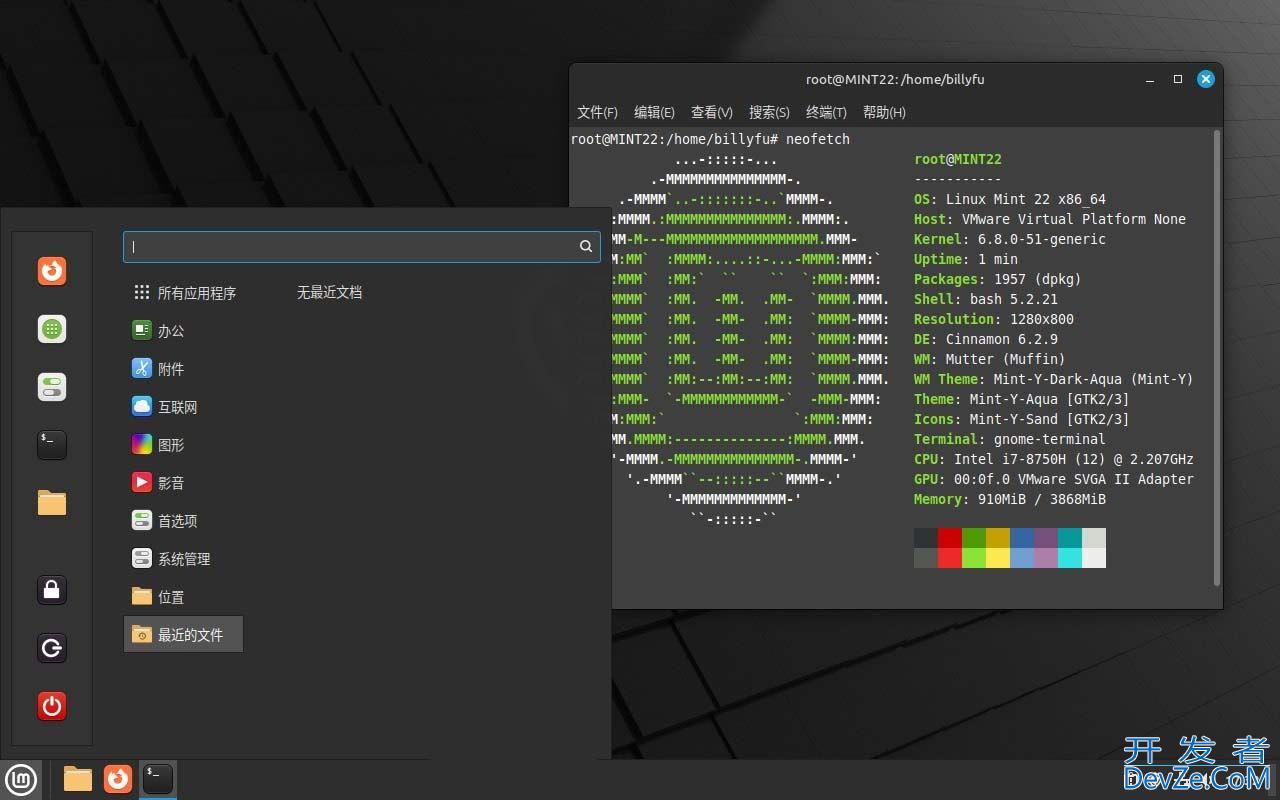Select the 系统管理 administration category

click(184, 559)
